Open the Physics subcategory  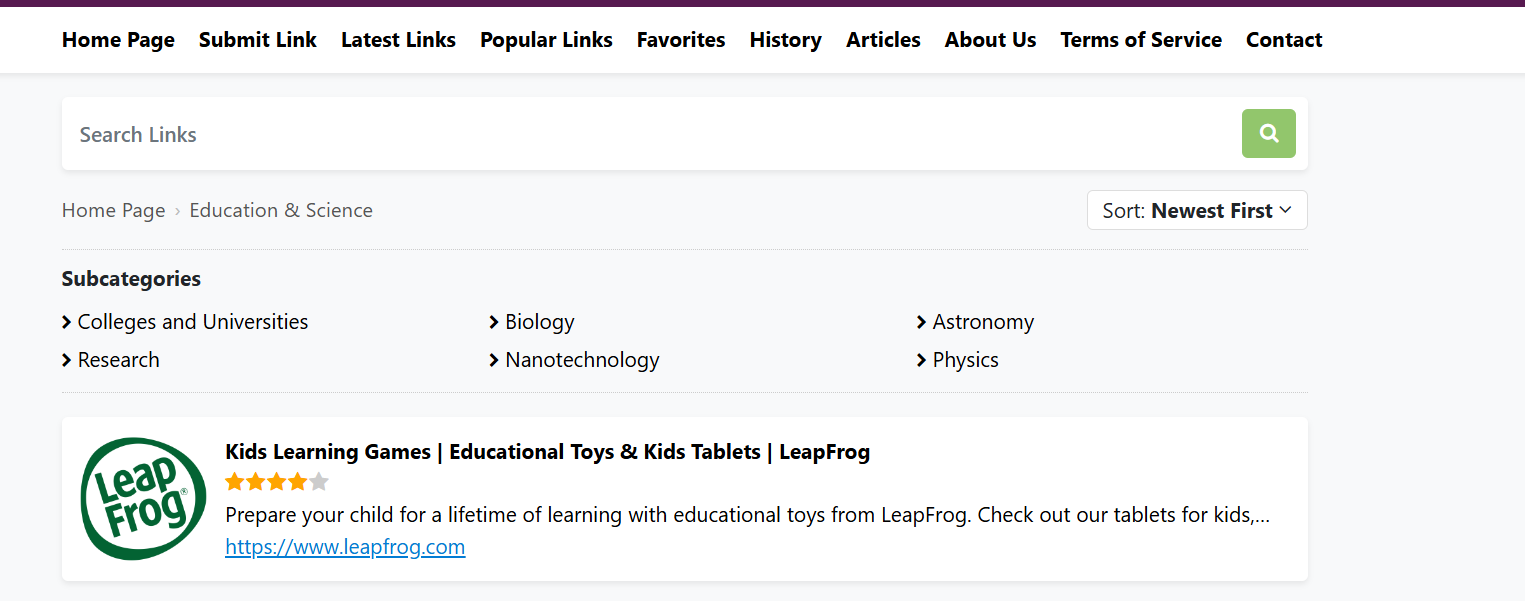coord(965,360)
